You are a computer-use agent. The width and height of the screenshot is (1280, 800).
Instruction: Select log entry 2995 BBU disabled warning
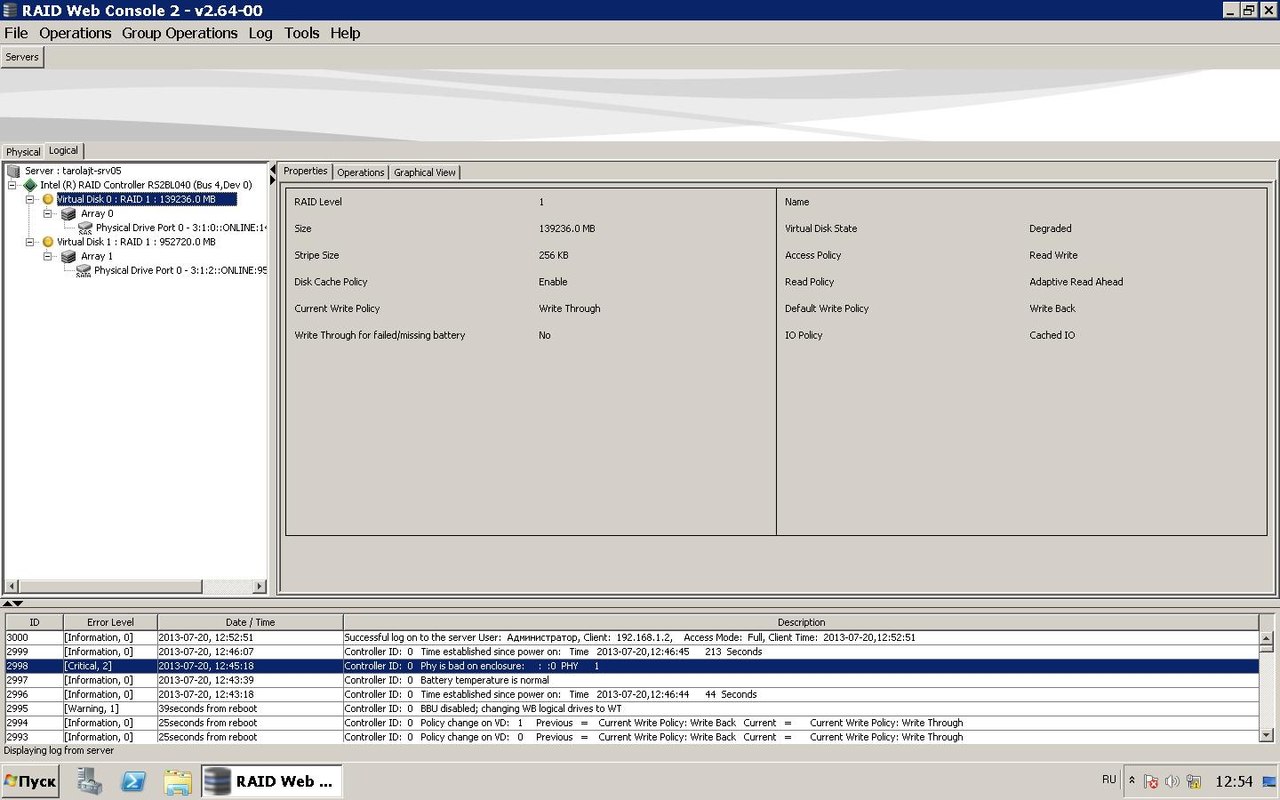tap(631, 708)
